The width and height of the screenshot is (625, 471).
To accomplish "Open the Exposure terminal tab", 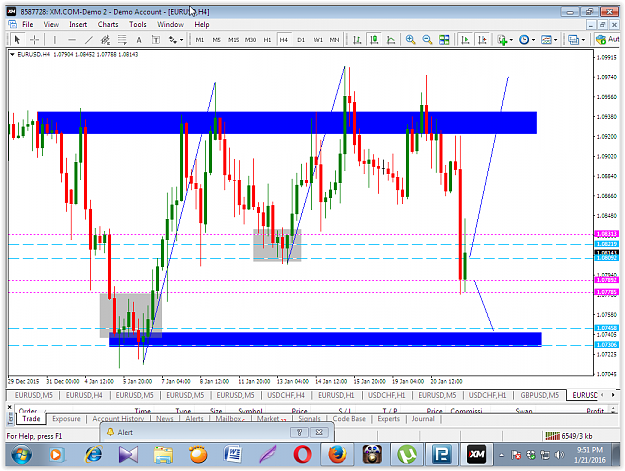I will pyautogui.click(x=66, y=419).
